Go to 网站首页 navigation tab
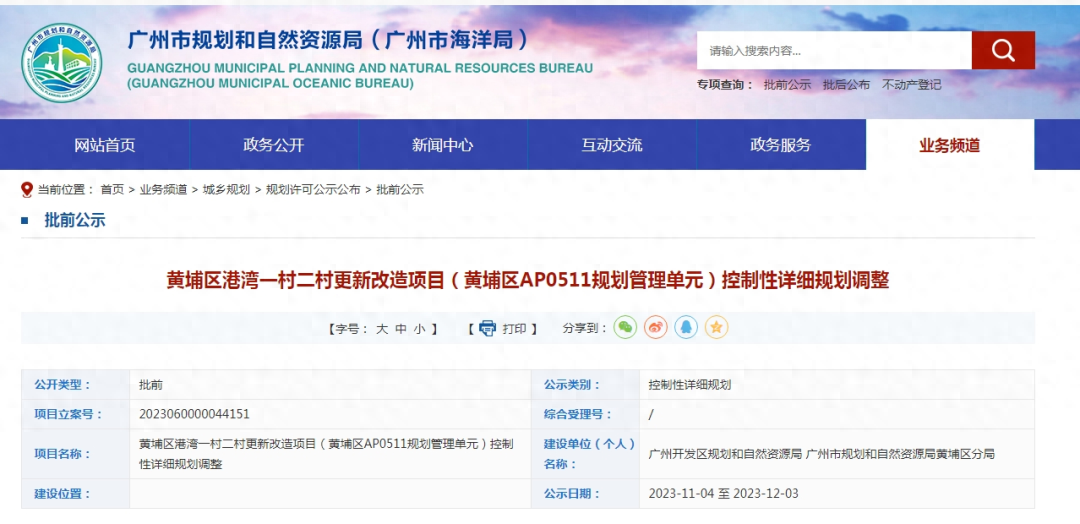 coord(105,145)
